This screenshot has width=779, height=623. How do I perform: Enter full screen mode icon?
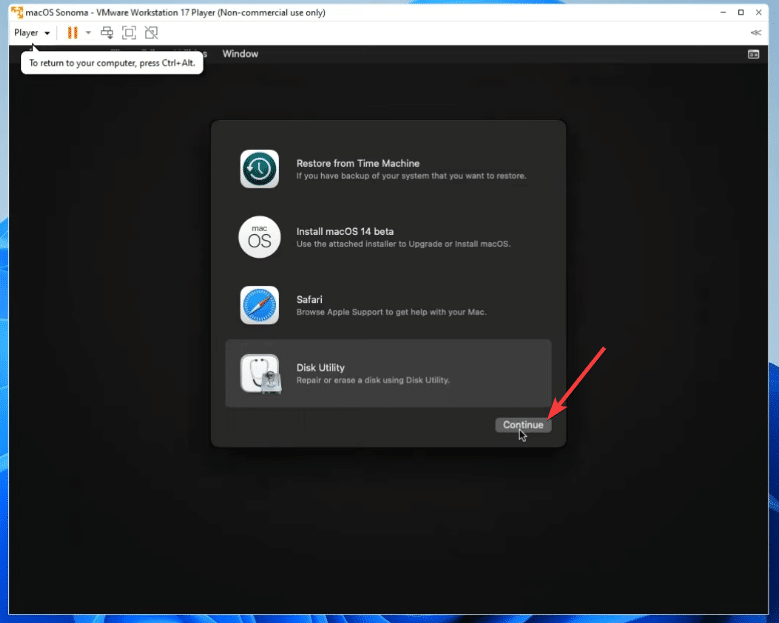129,33
